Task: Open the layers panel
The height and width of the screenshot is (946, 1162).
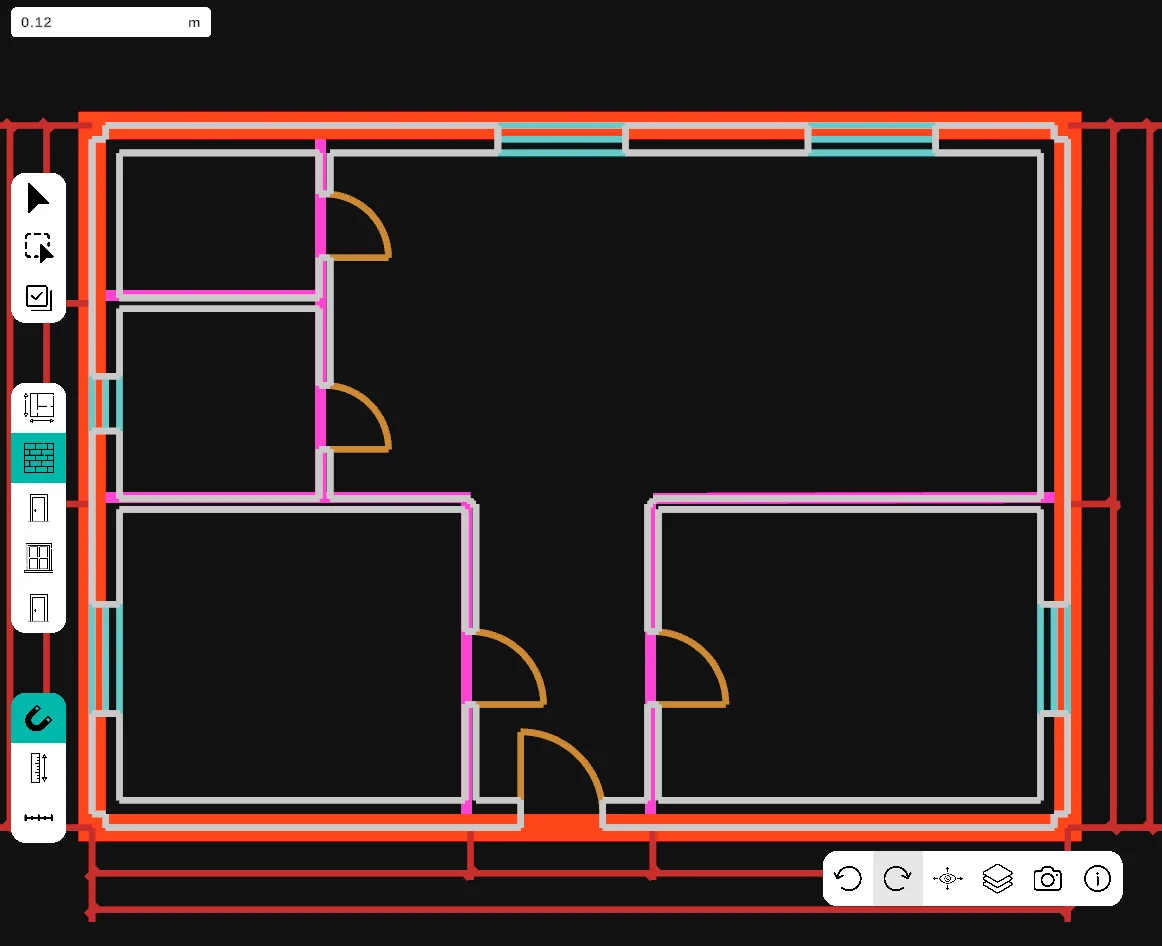Action: (x=997, y=879)
